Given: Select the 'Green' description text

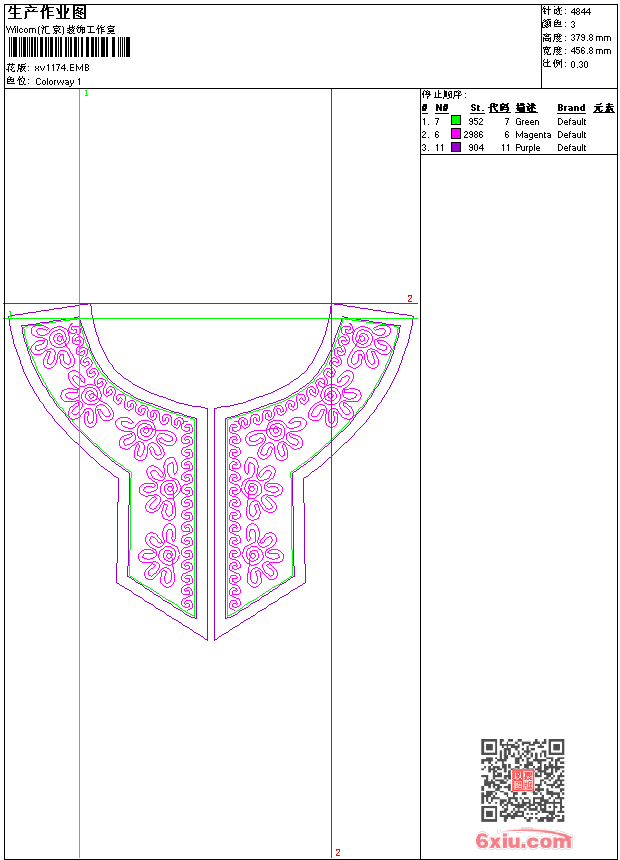Looking at the screenshot, I should 527,122.
